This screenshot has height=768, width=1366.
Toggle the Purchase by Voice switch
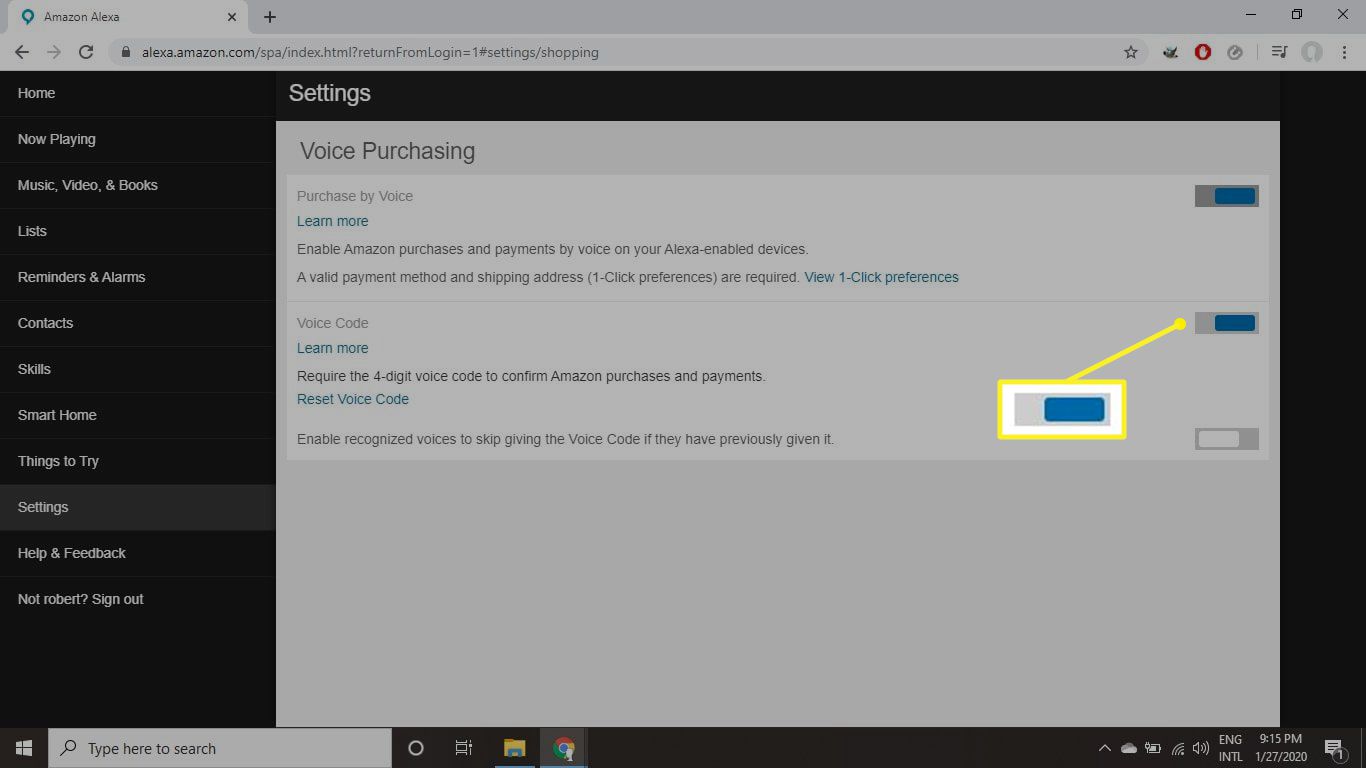[x=1227, y=196]
